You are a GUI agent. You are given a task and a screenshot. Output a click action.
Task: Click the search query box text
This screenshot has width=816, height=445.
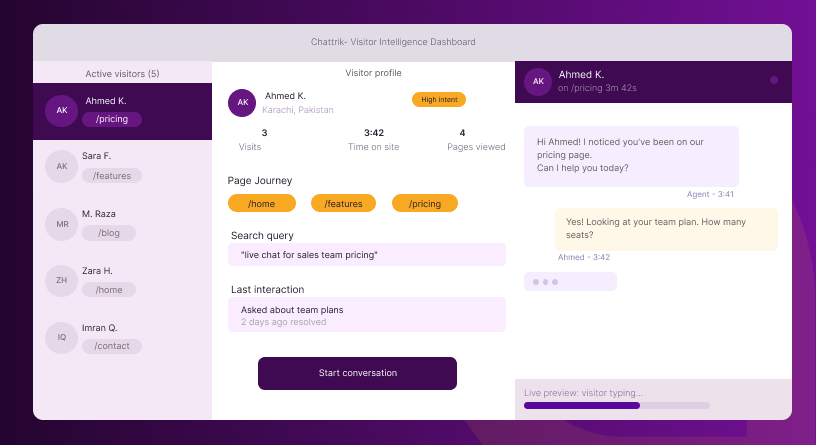tap(309, 255)
